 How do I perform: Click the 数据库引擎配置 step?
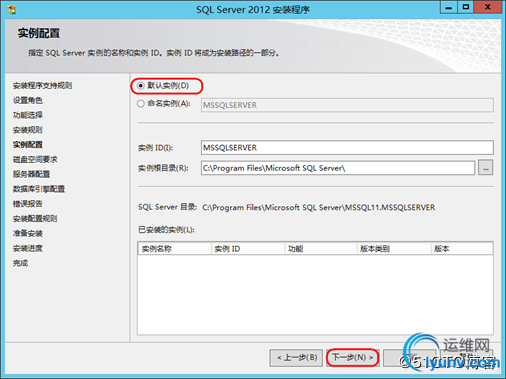[x=39, y=189]
